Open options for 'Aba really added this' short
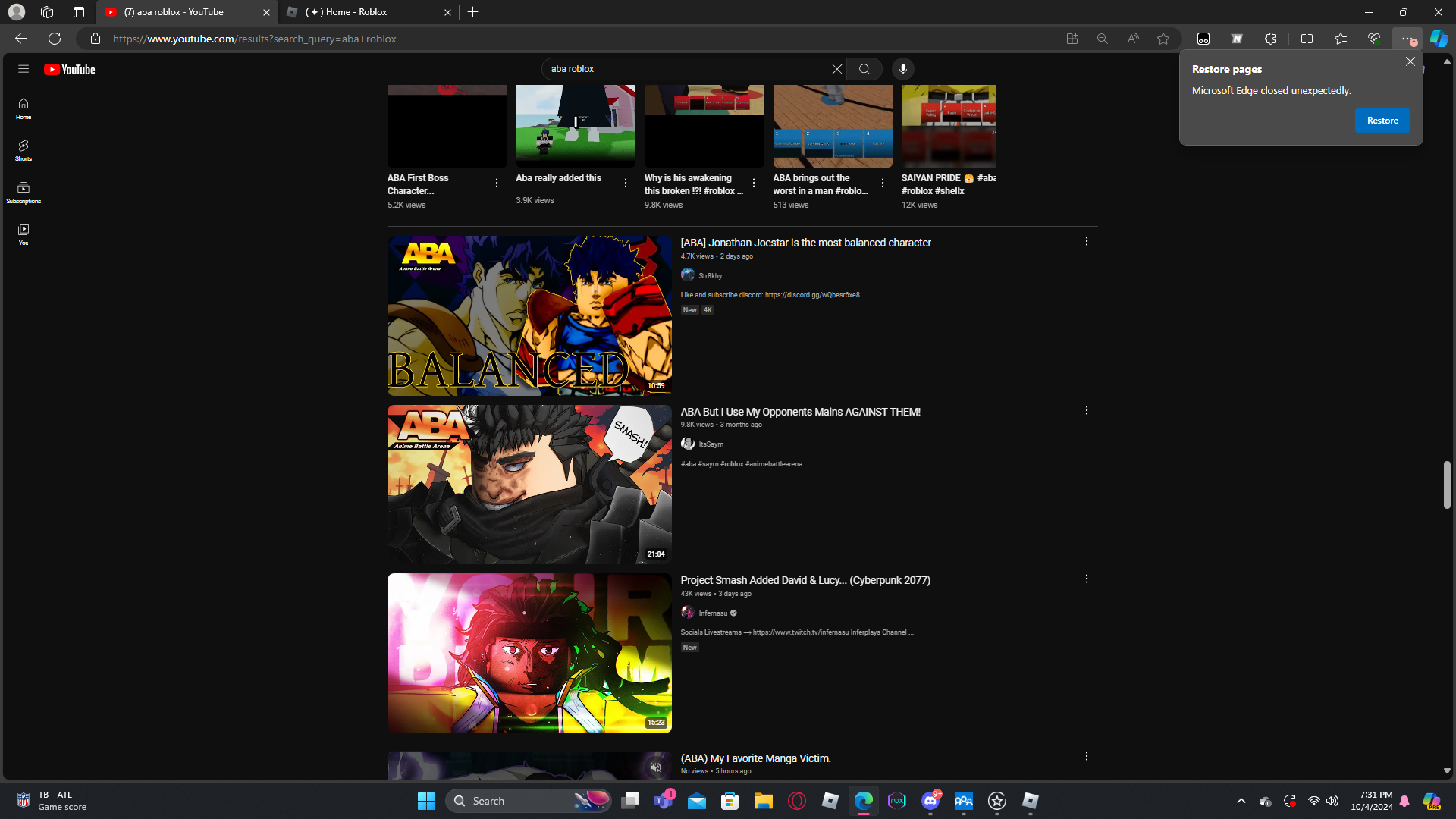The image size is (1456, 819). click(x=626, y=183)
